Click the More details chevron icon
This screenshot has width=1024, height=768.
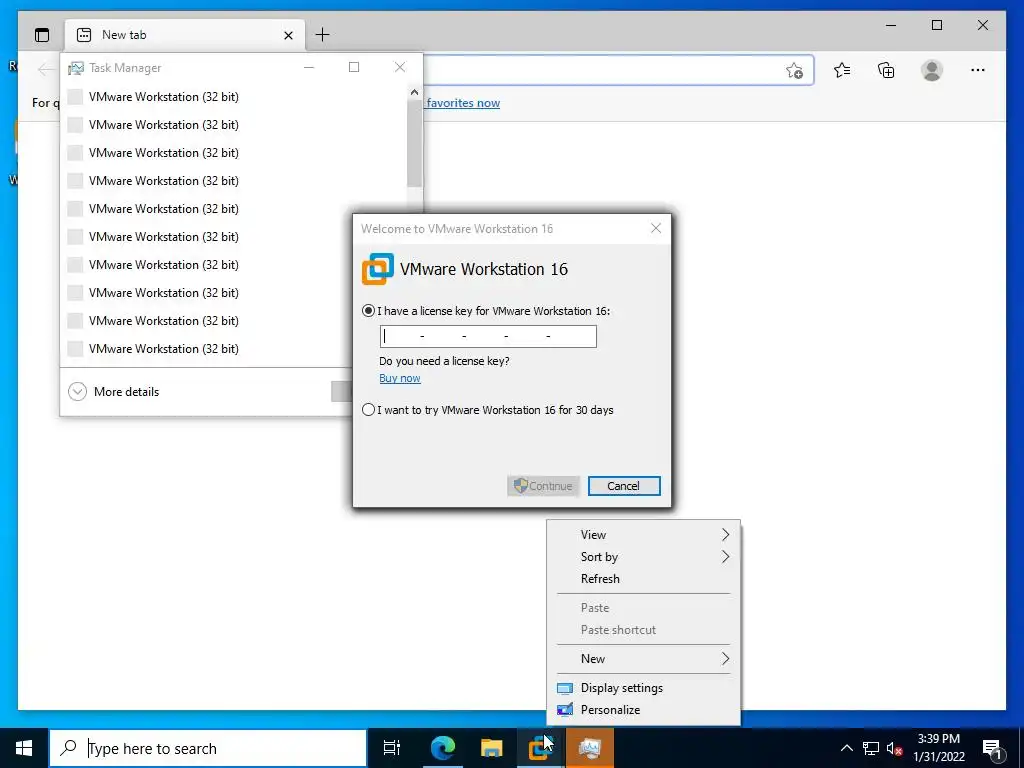click(77, 392)
